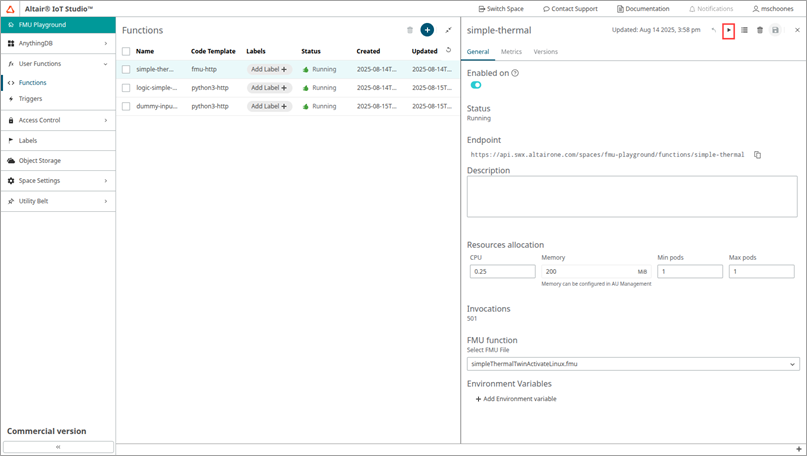Switch to the Metrics tab
The width and height of the screenshot is (807, 456).
[x=511, y=51]
